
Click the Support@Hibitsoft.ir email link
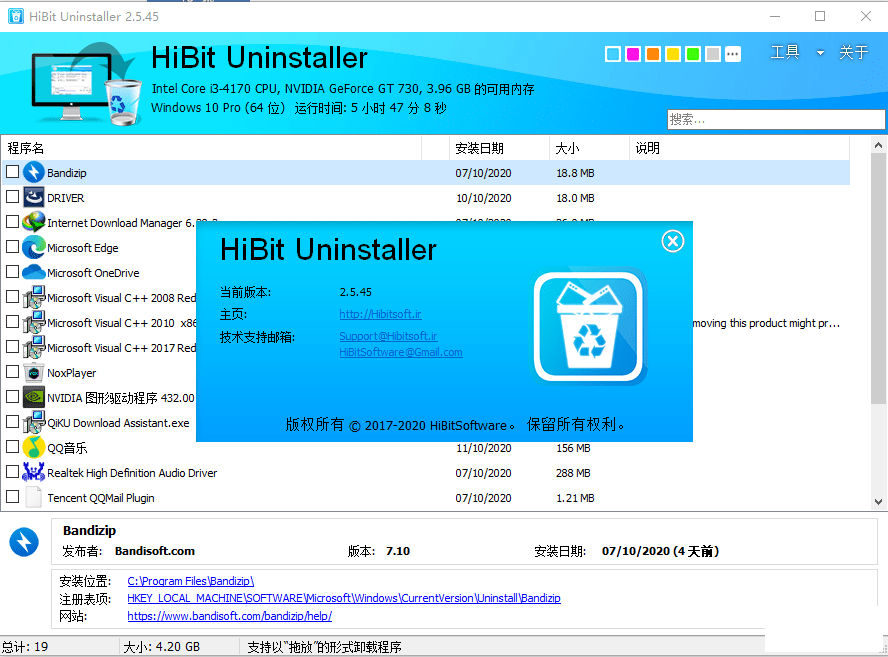pyautogui.click(x=388, y=336)
